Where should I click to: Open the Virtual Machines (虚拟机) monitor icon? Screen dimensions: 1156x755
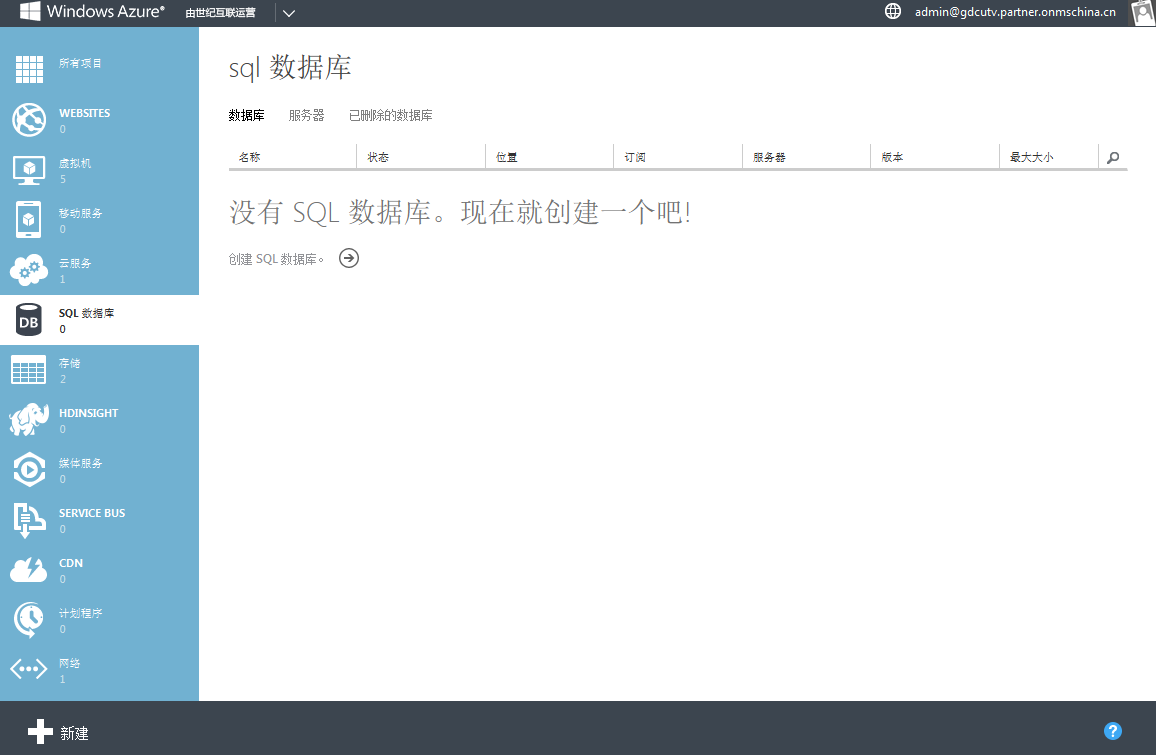(x=29, y=170)
